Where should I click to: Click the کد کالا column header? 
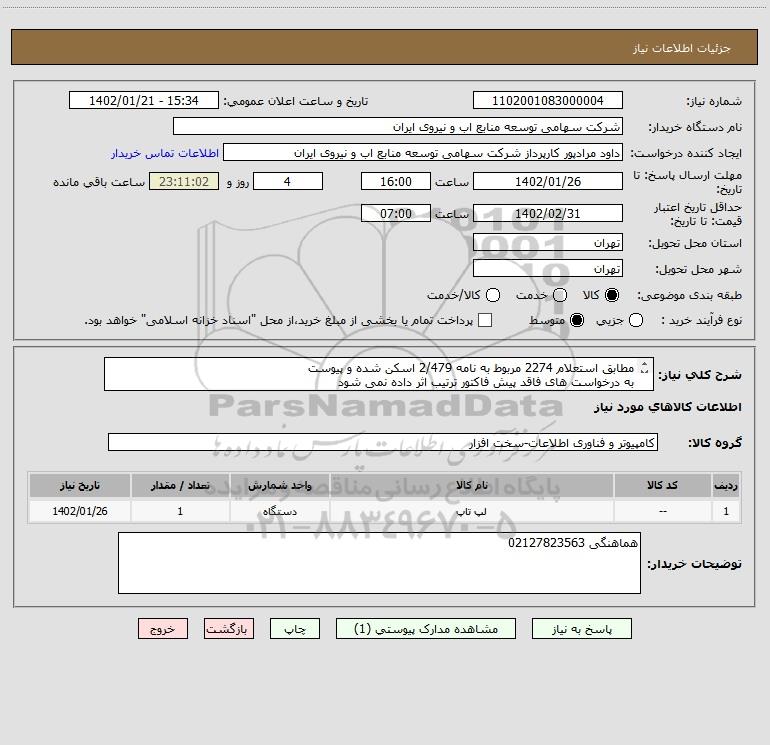click(x=662, y=485)
